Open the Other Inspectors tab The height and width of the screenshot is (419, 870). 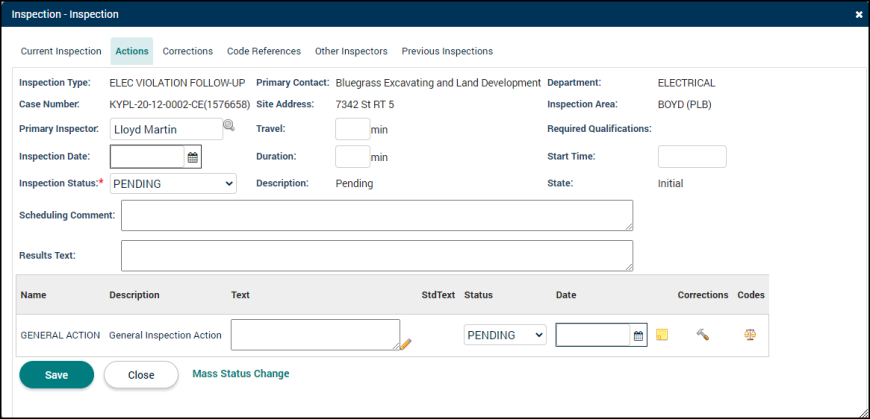click(351, 51)
